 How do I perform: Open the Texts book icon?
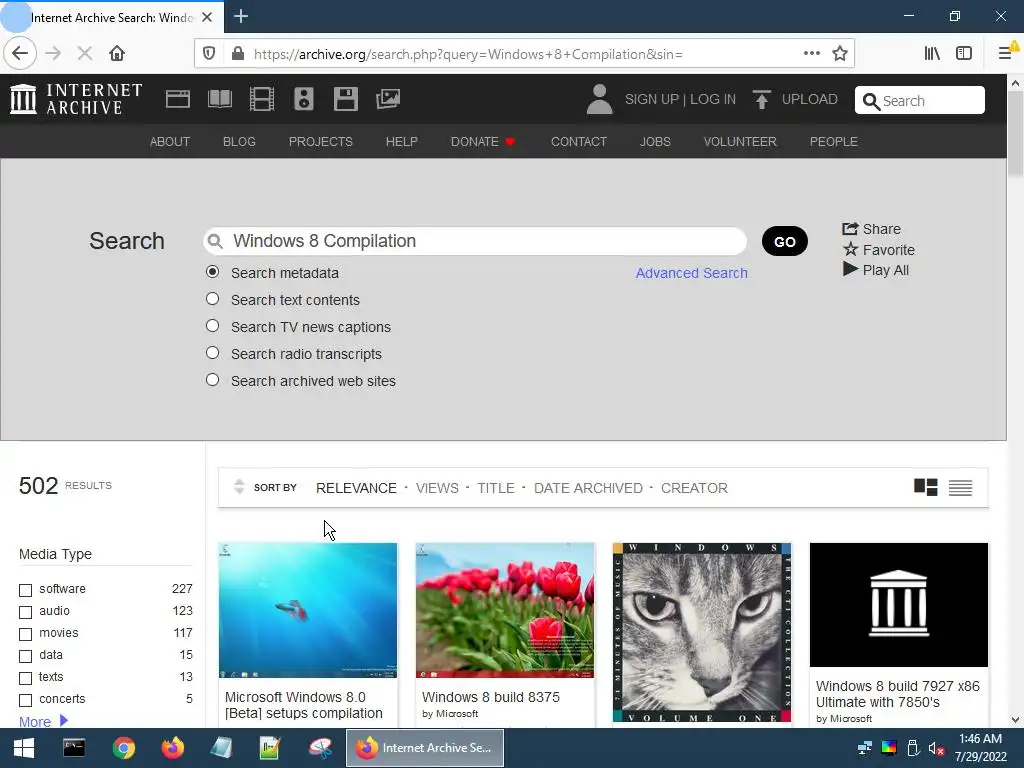click(219, 99)
